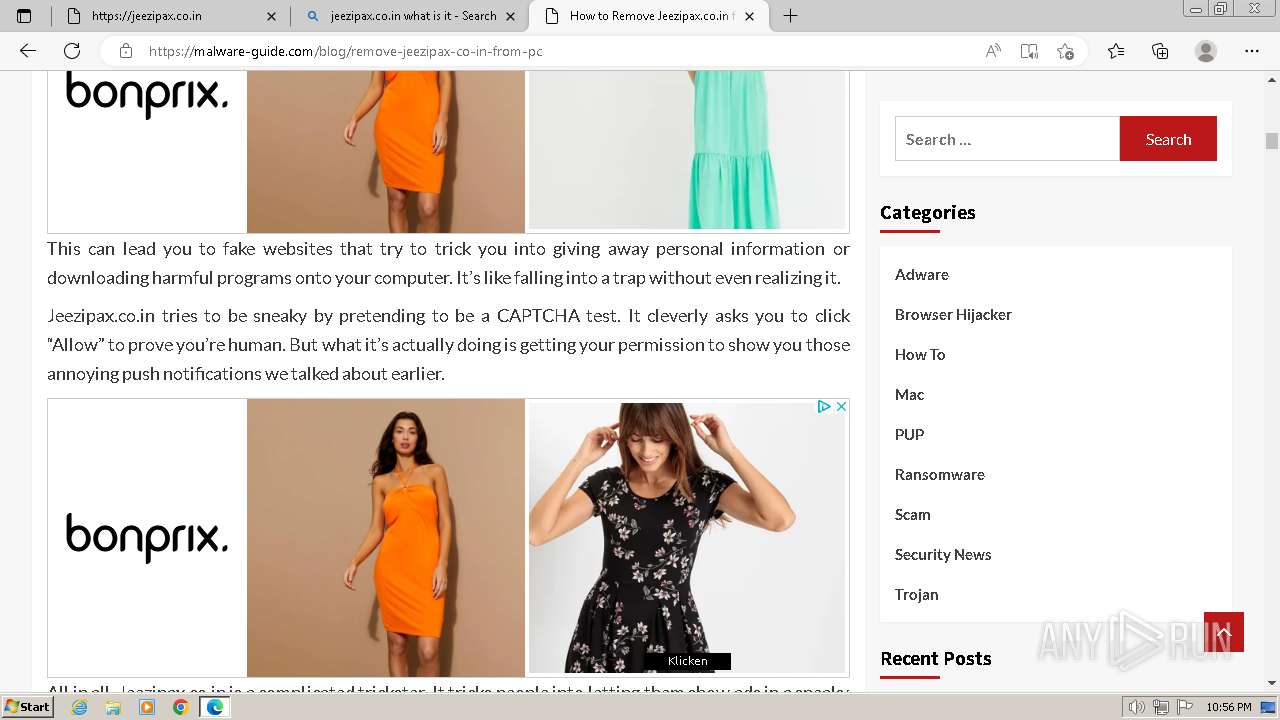Switch to jeezipax.co.in what is it search tab

(410, 16)
